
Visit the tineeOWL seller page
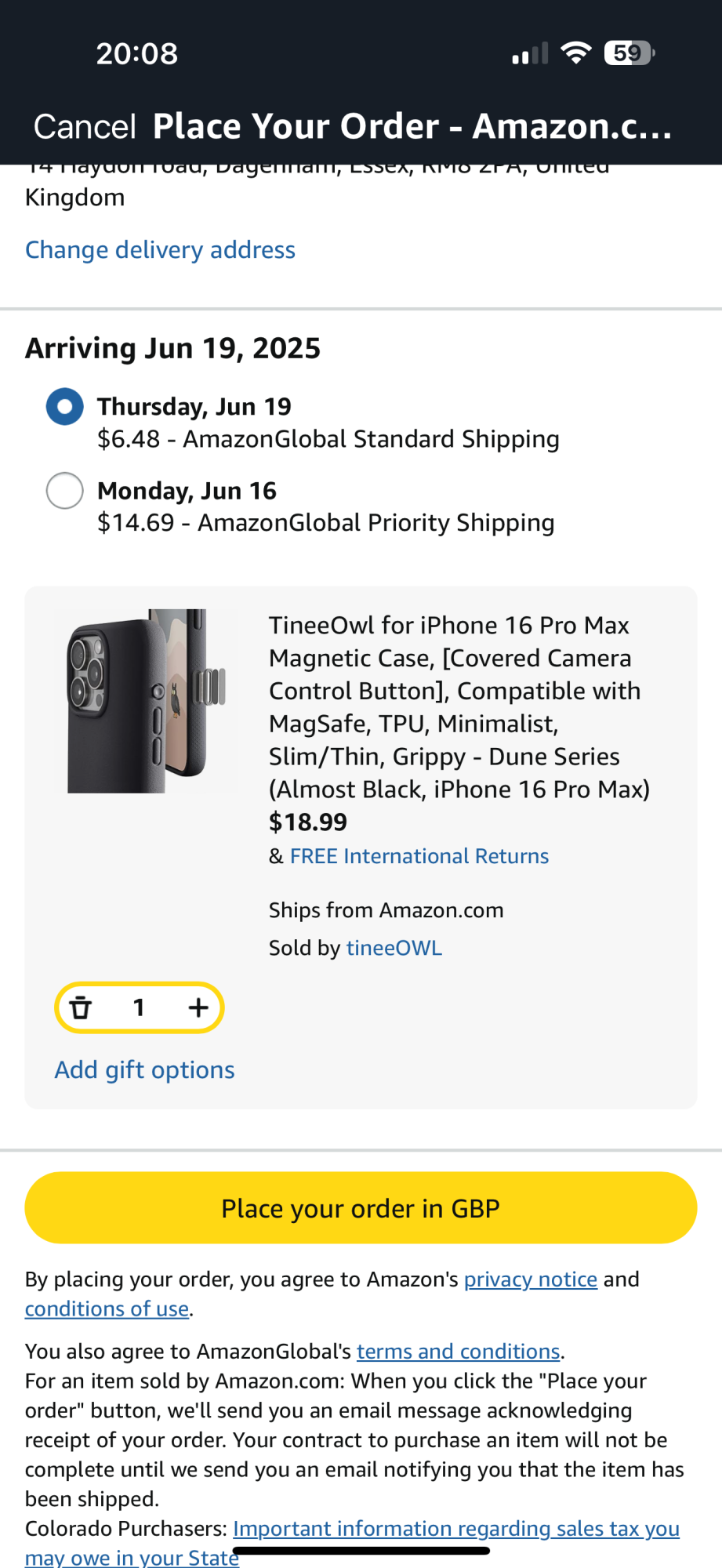click(394, 948)
